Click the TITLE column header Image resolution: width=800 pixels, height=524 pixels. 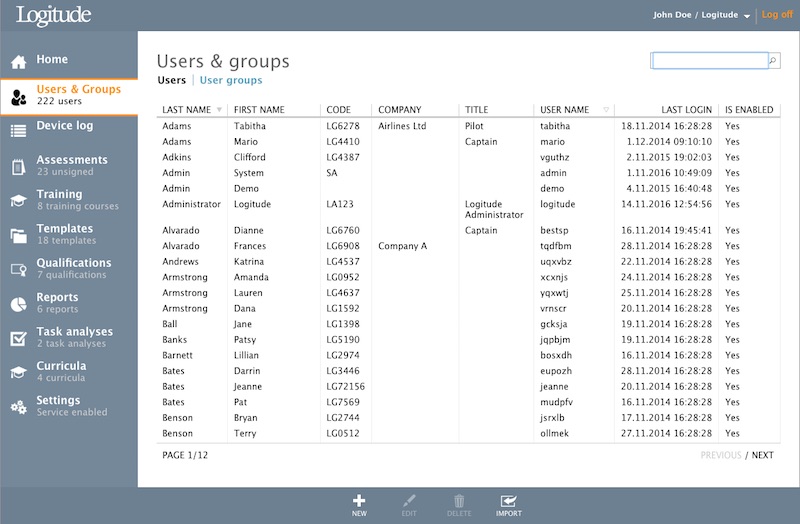[x=477, y=110]
